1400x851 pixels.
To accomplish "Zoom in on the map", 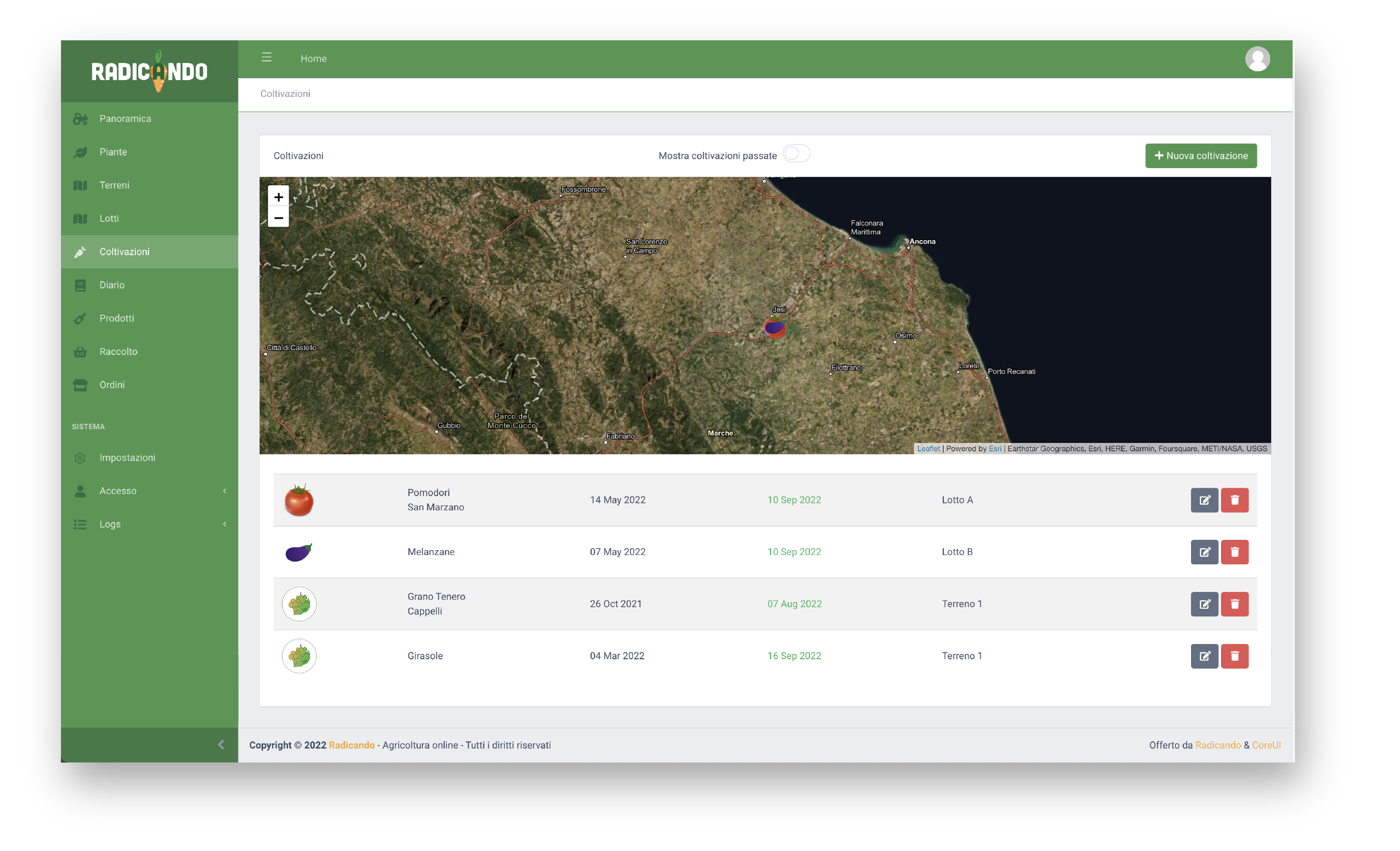I will pyautogui.click(x=278, y=197).
